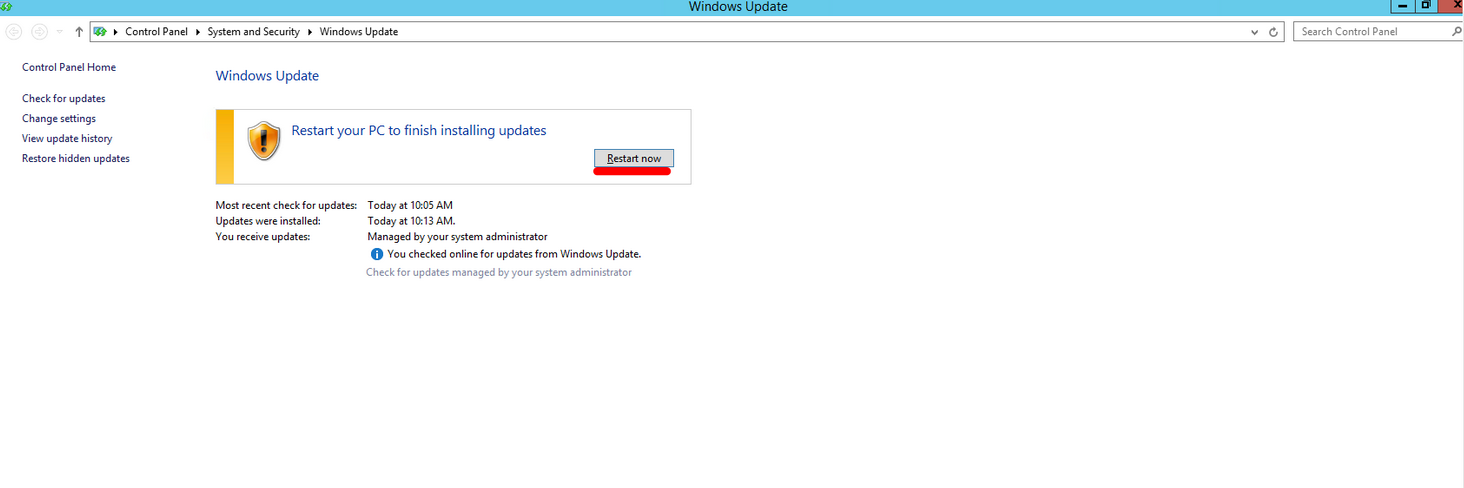Open Restore hidden updates link
The width and height of the screenshot is (1464, 488).
[76, 158]
